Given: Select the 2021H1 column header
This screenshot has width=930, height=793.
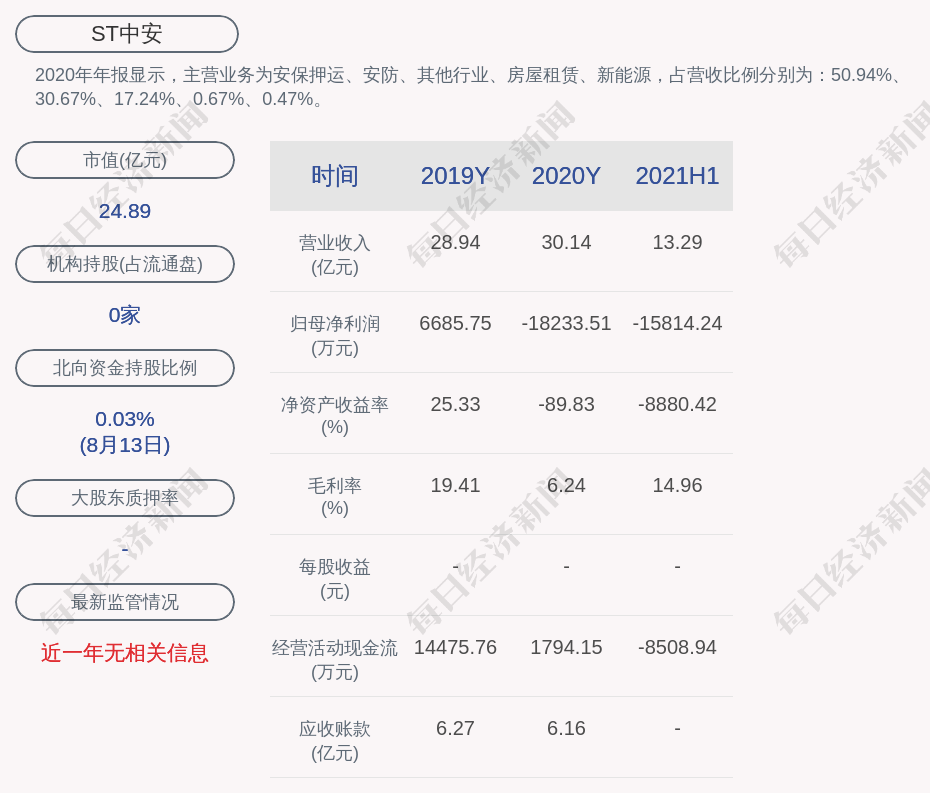Looking at the screenshot, I should tap(677, 176).
